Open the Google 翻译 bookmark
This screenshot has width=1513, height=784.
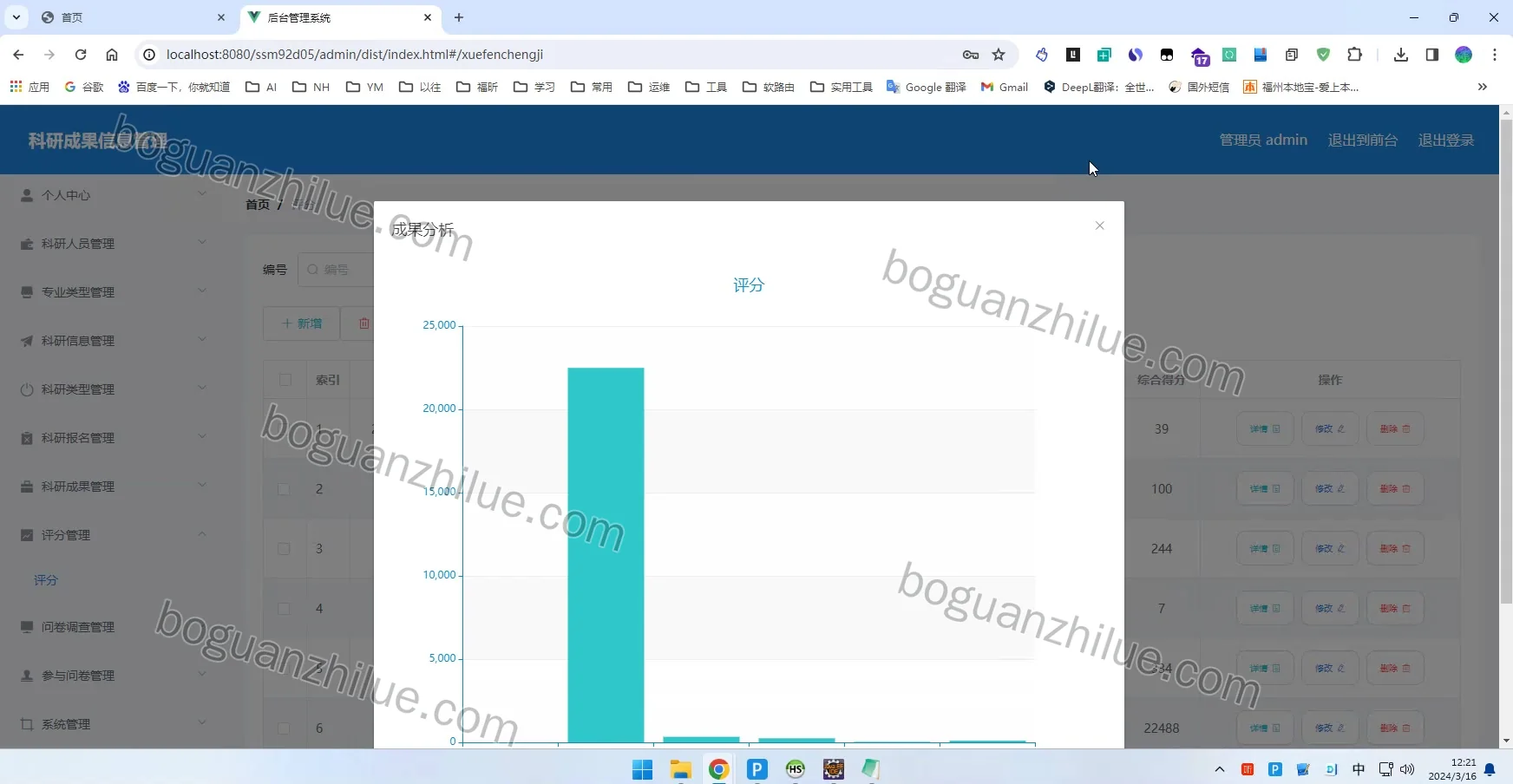[926, 87]
